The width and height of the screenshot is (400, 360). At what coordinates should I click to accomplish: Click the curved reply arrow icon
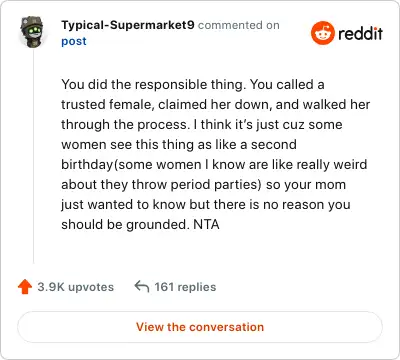pyautogui.click(x=142, y=286)
